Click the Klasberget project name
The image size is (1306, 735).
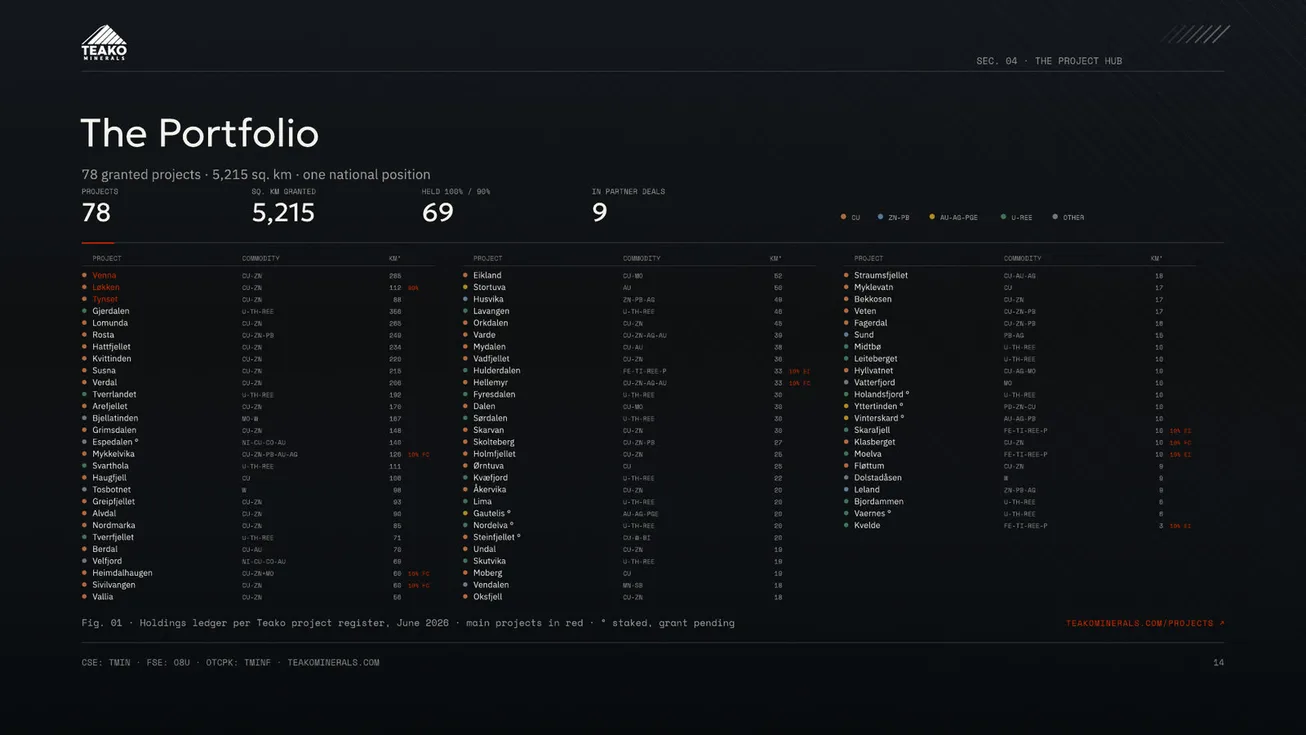click(875, 442)
